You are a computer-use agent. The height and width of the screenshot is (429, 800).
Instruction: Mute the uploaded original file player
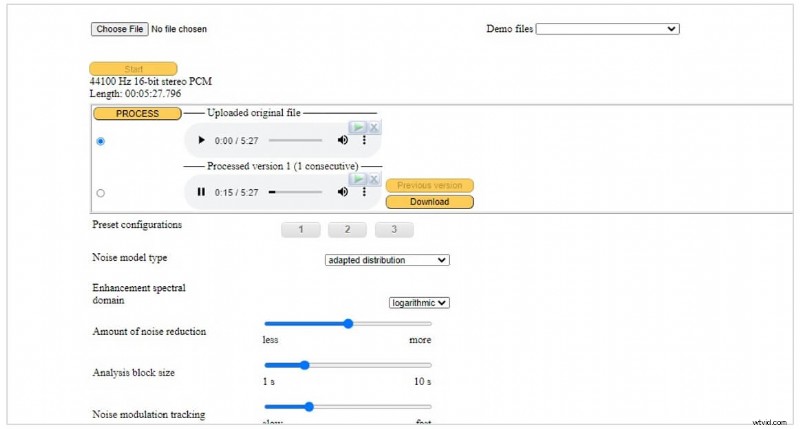[343, 141]
